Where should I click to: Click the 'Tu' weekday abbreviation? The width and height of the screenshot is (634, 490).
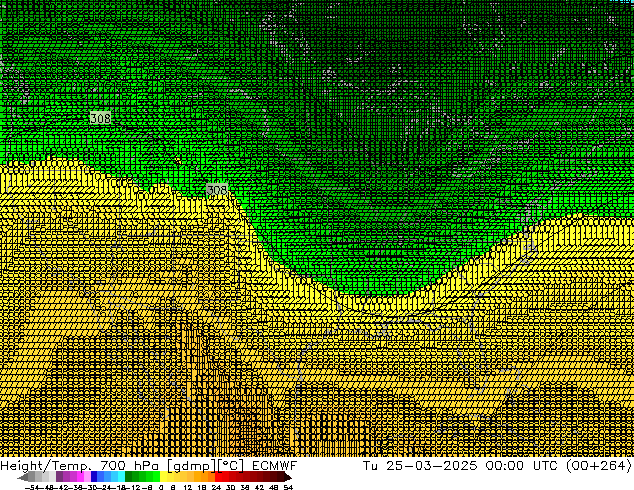[x=370, y=466]
